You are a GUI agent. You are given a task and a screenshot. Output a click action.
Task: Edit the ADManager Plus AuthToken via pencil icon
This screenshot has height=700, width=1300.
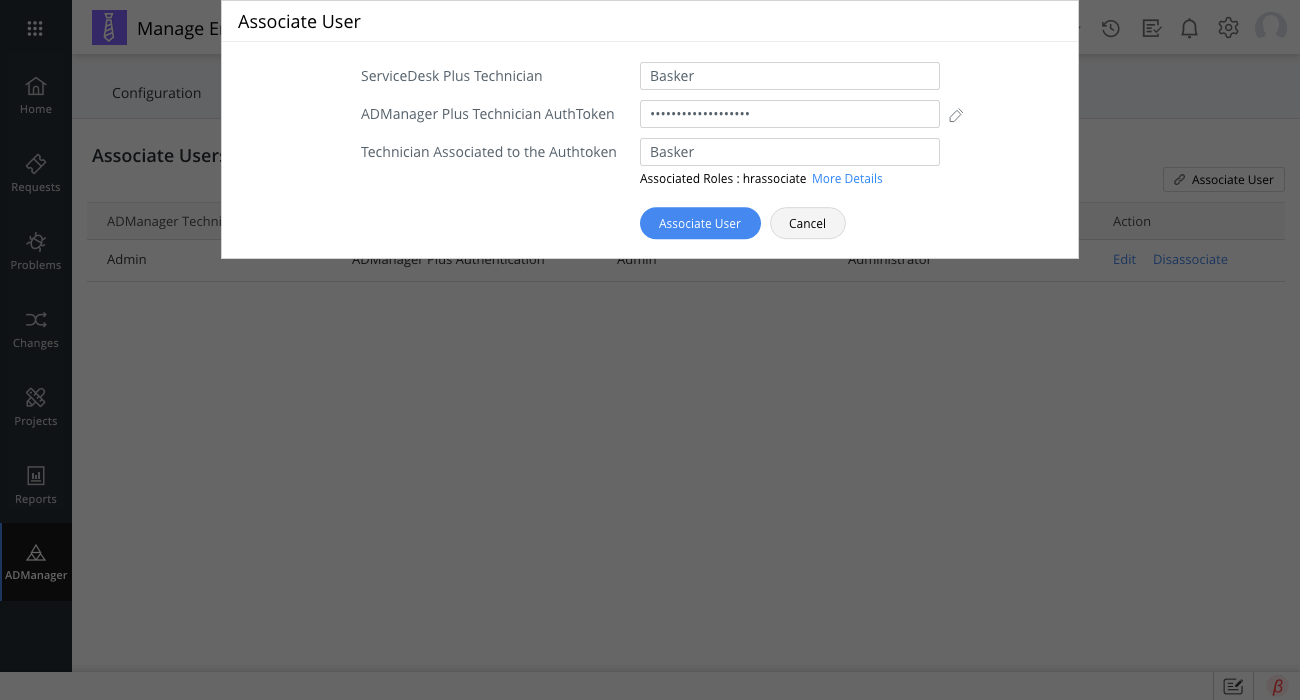[x=955, y=115]
